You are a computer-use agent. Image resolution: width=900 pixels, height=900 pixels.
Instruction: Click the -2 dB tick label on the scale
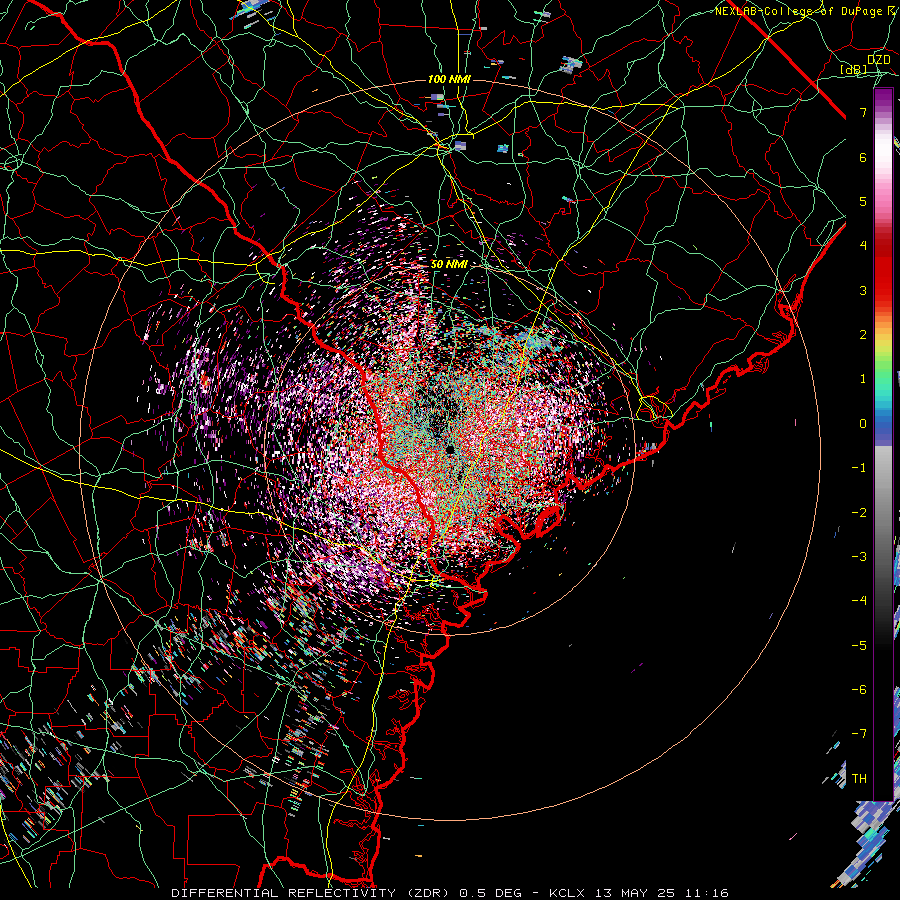point(859,513)
